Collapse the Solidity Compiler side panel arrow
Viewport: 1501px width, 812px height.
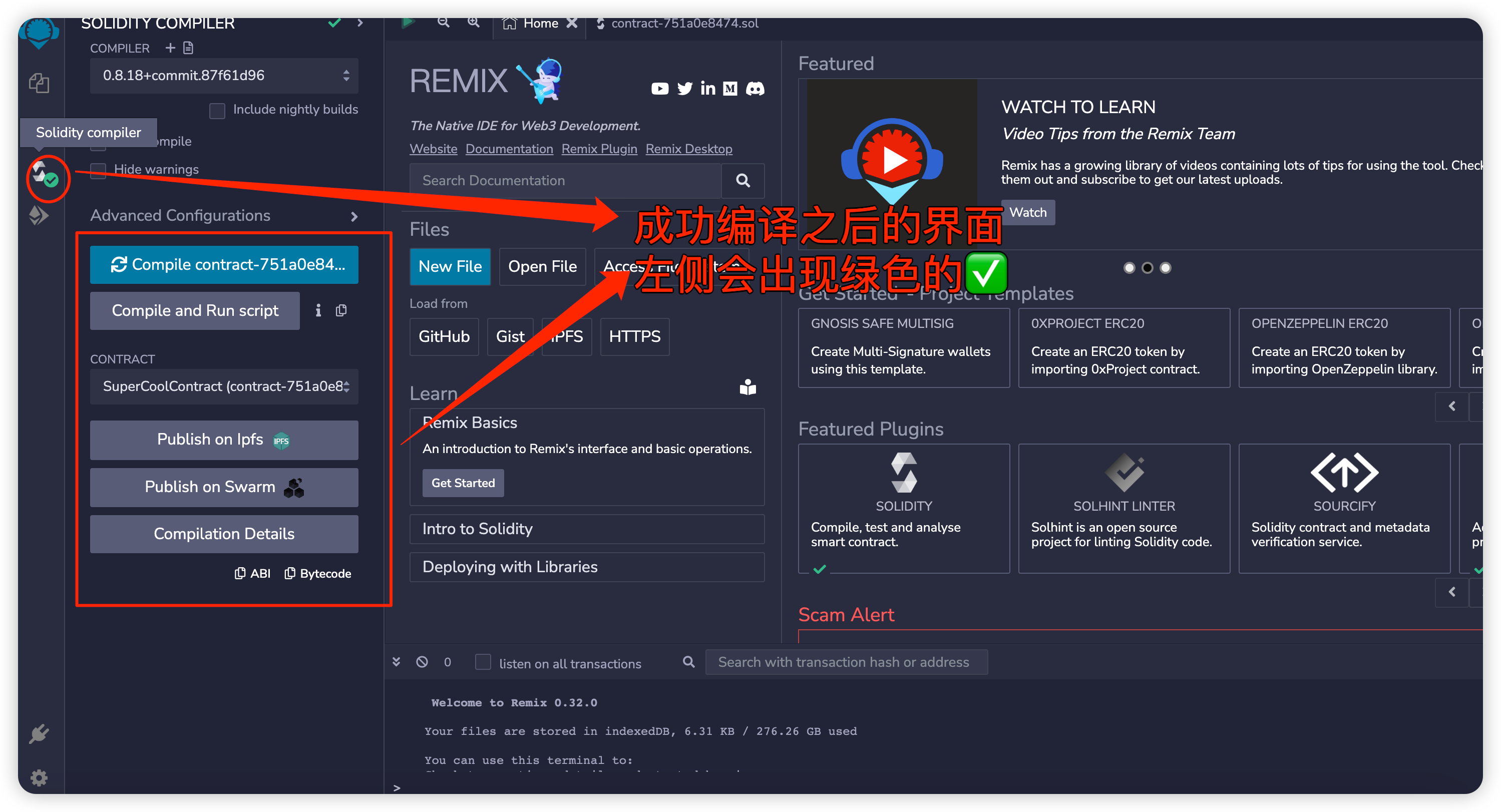point(360,24)
